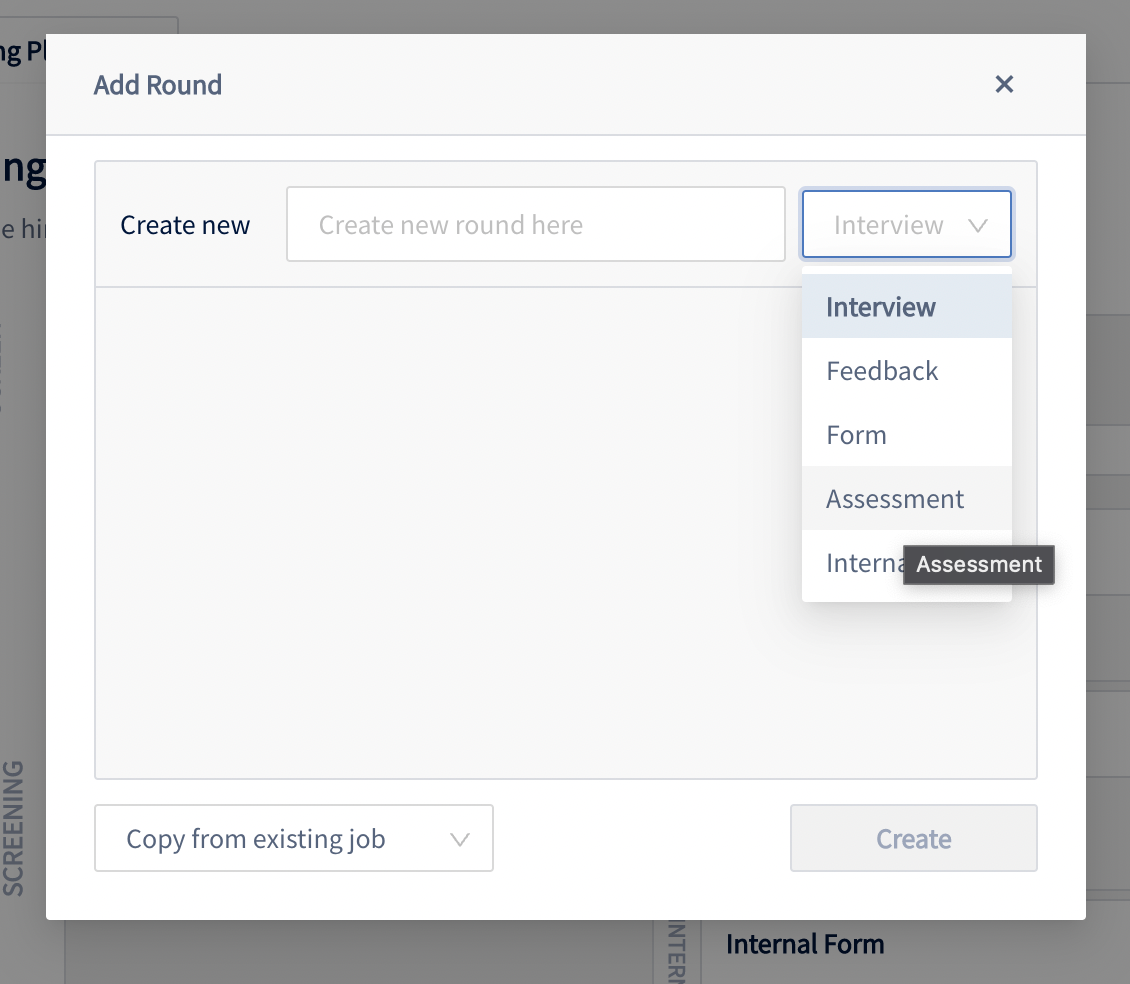This screenshot has height=984, width=1130.
Task: Select Interview from the type list
Action: pos(907,306)
